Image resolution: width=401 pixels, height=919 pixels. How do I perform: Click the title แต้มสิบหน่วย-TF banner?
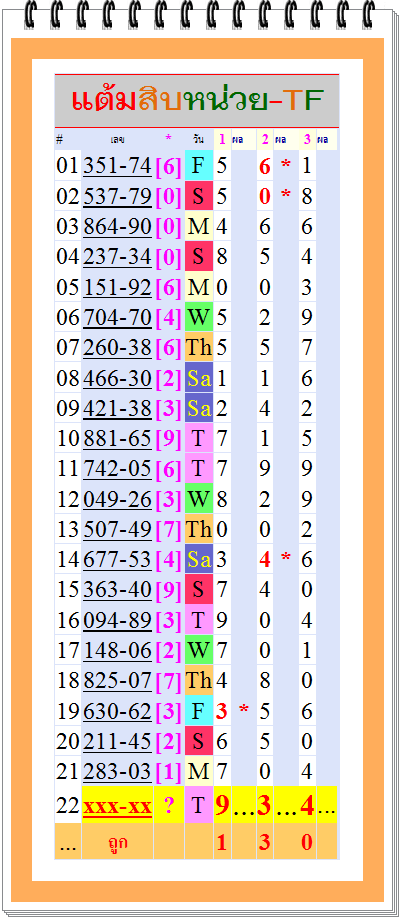pos(197,101)
